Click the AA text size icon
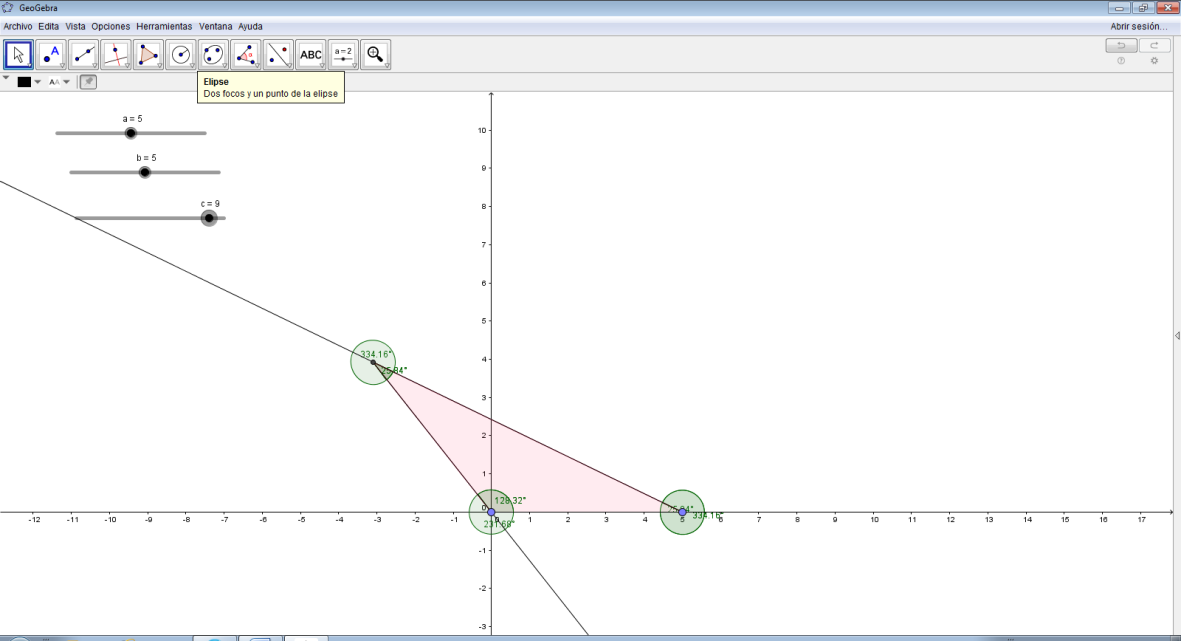Image resolution: width=1181 pixels, height=641 pixels. 54,82
